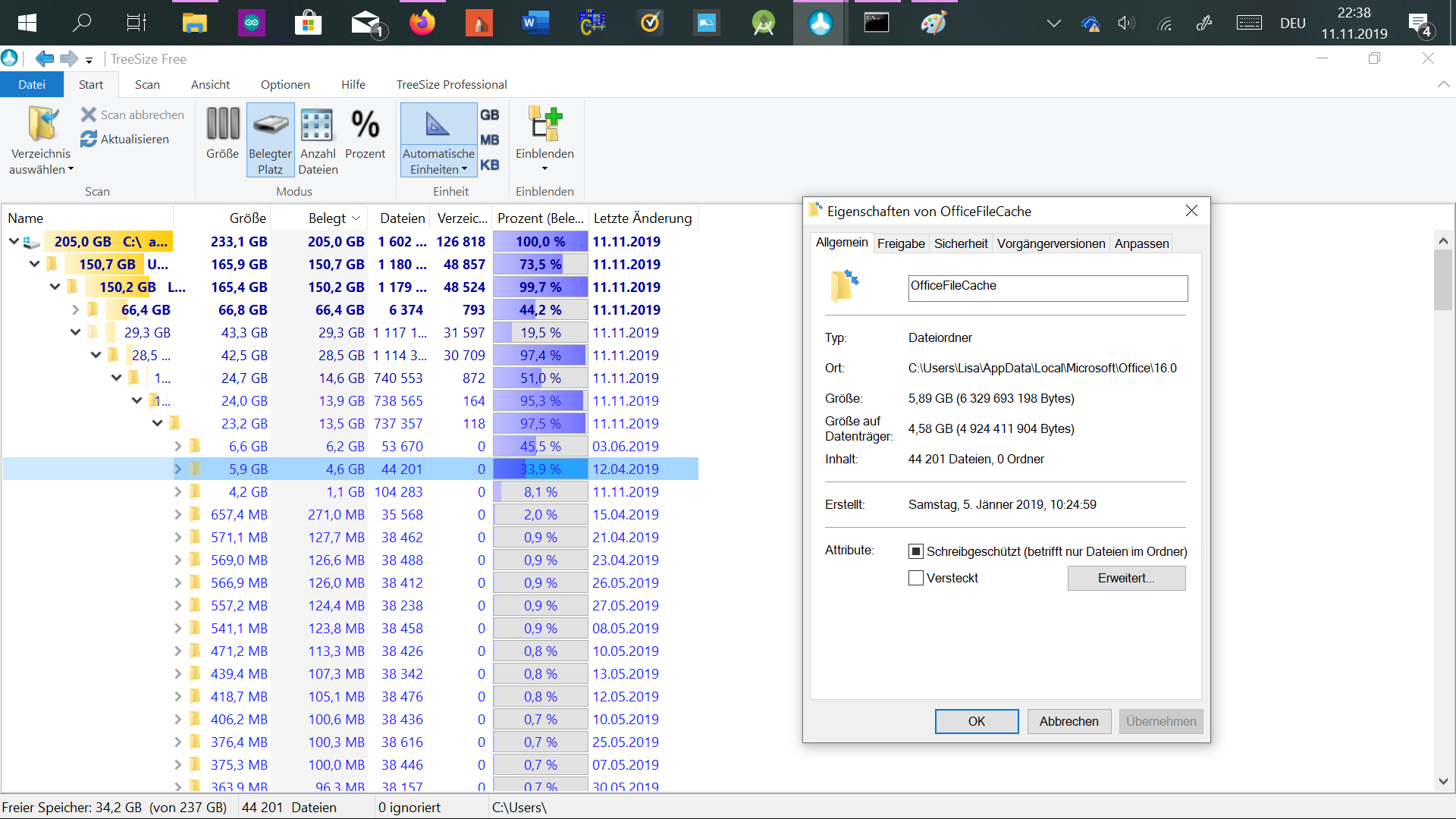Enable the Versteckt attribute

coord(915,578)
